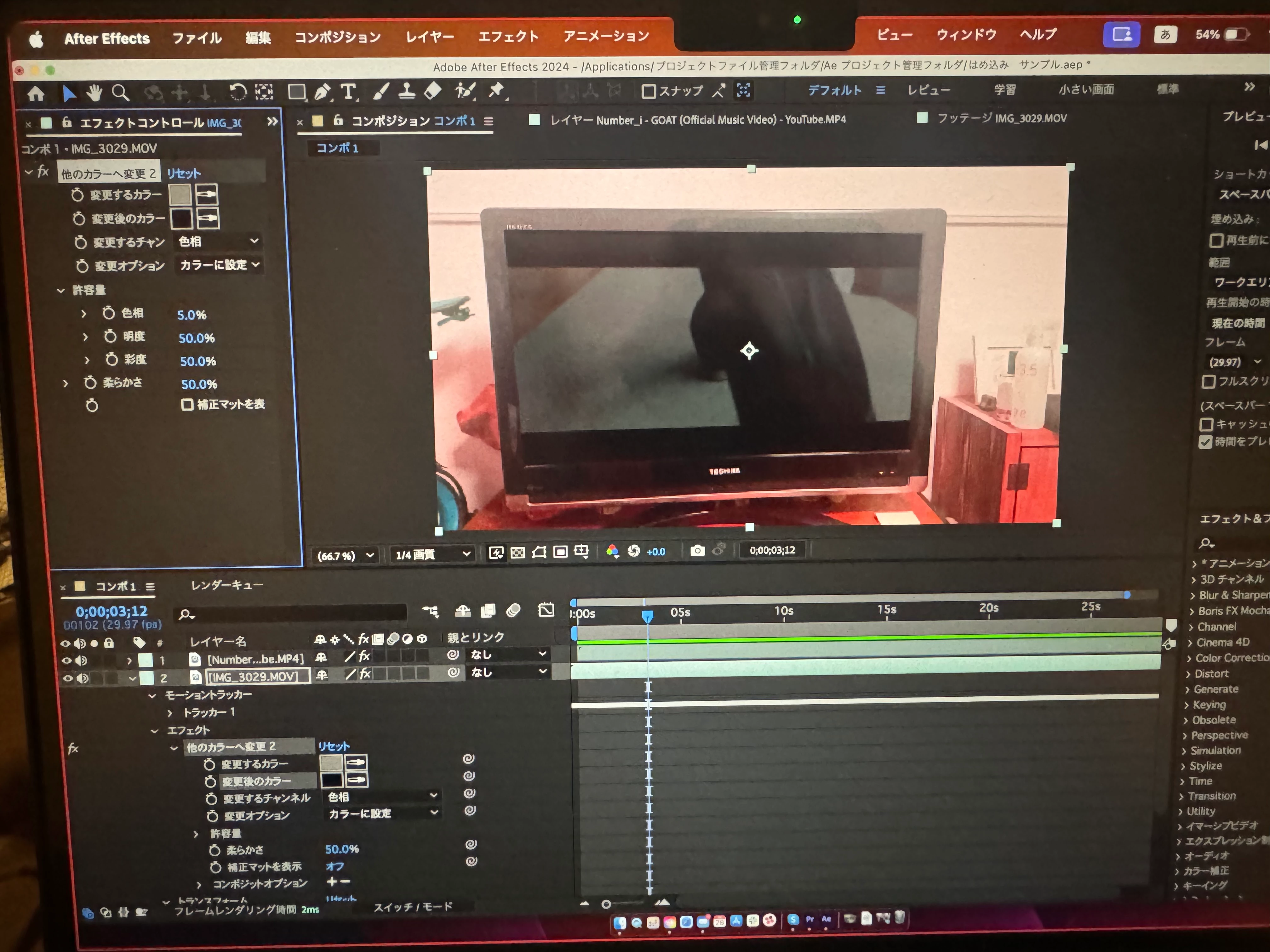Check the 補正マットを表示 checkbox in effect controls
The height and width of the screenshot is (952, 1270).
[x=187, y=405]
